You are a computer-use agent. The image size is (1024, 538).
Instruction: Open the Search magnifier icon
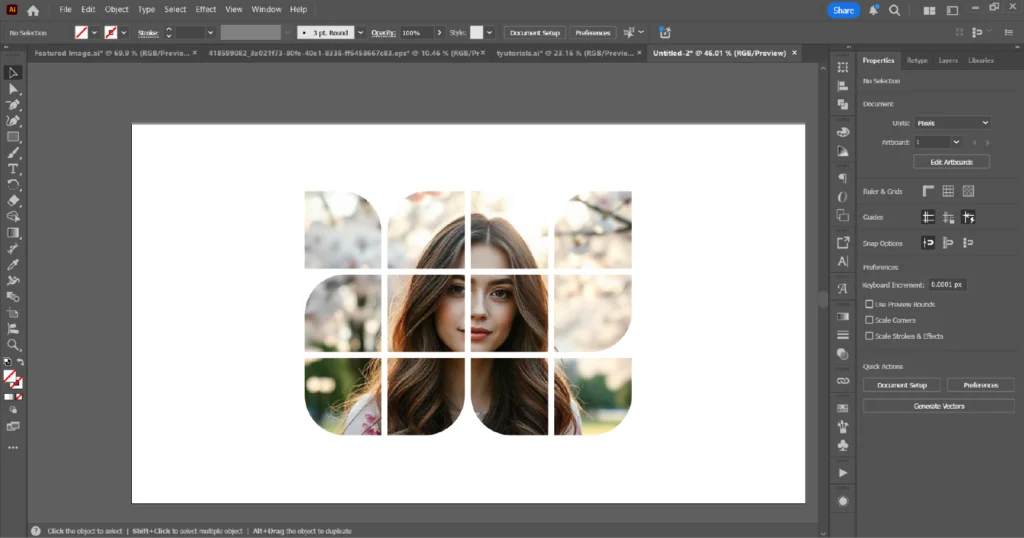pyautogui.click(x=895, y=10)
